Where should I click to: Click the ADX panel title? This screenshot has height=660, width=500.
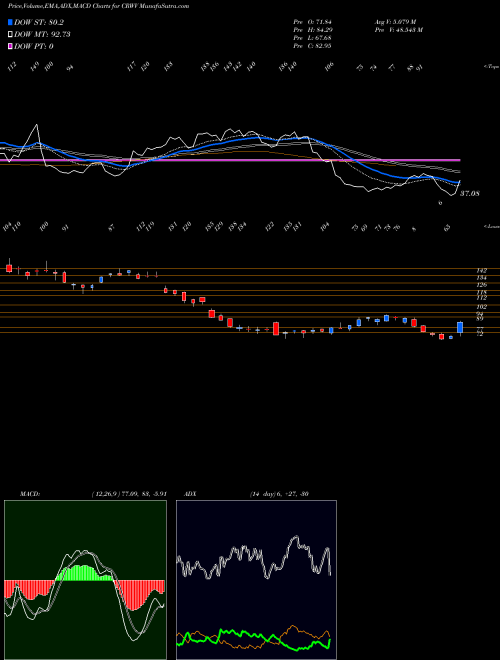[190, 494]
